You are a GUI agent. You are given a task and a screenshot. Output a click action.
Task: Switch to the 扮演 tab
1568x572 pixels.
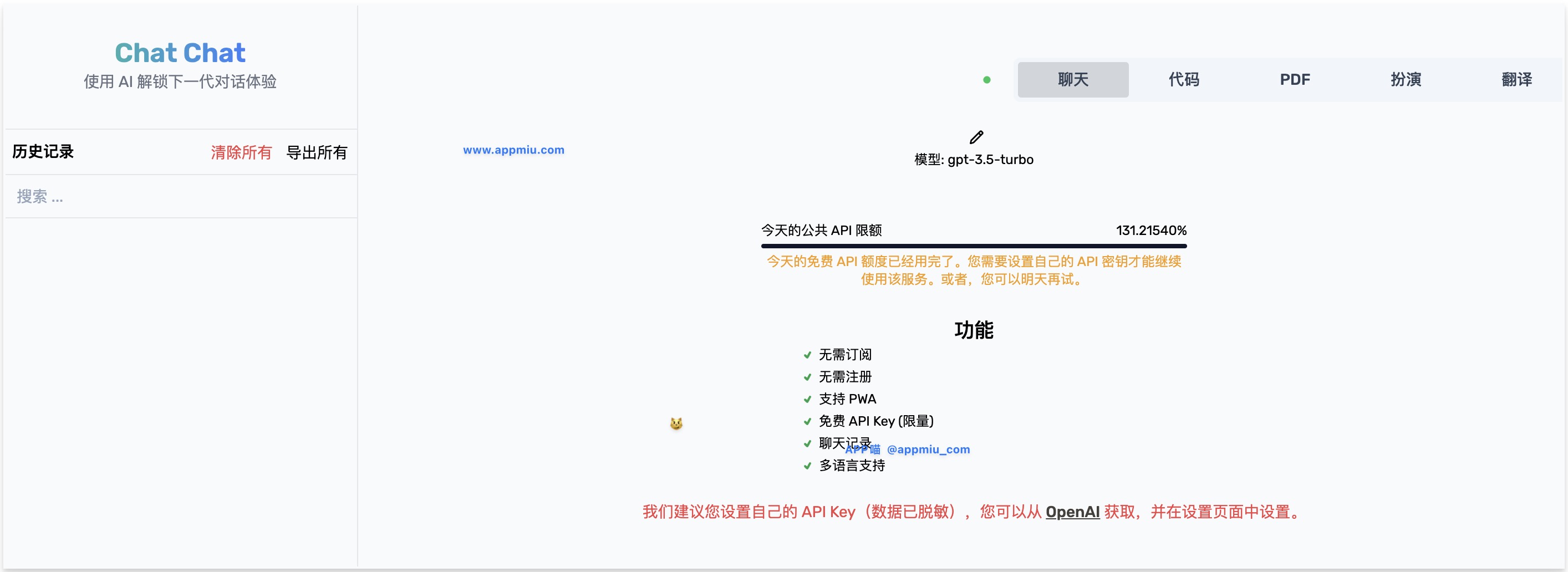(x=1406, y=80)
